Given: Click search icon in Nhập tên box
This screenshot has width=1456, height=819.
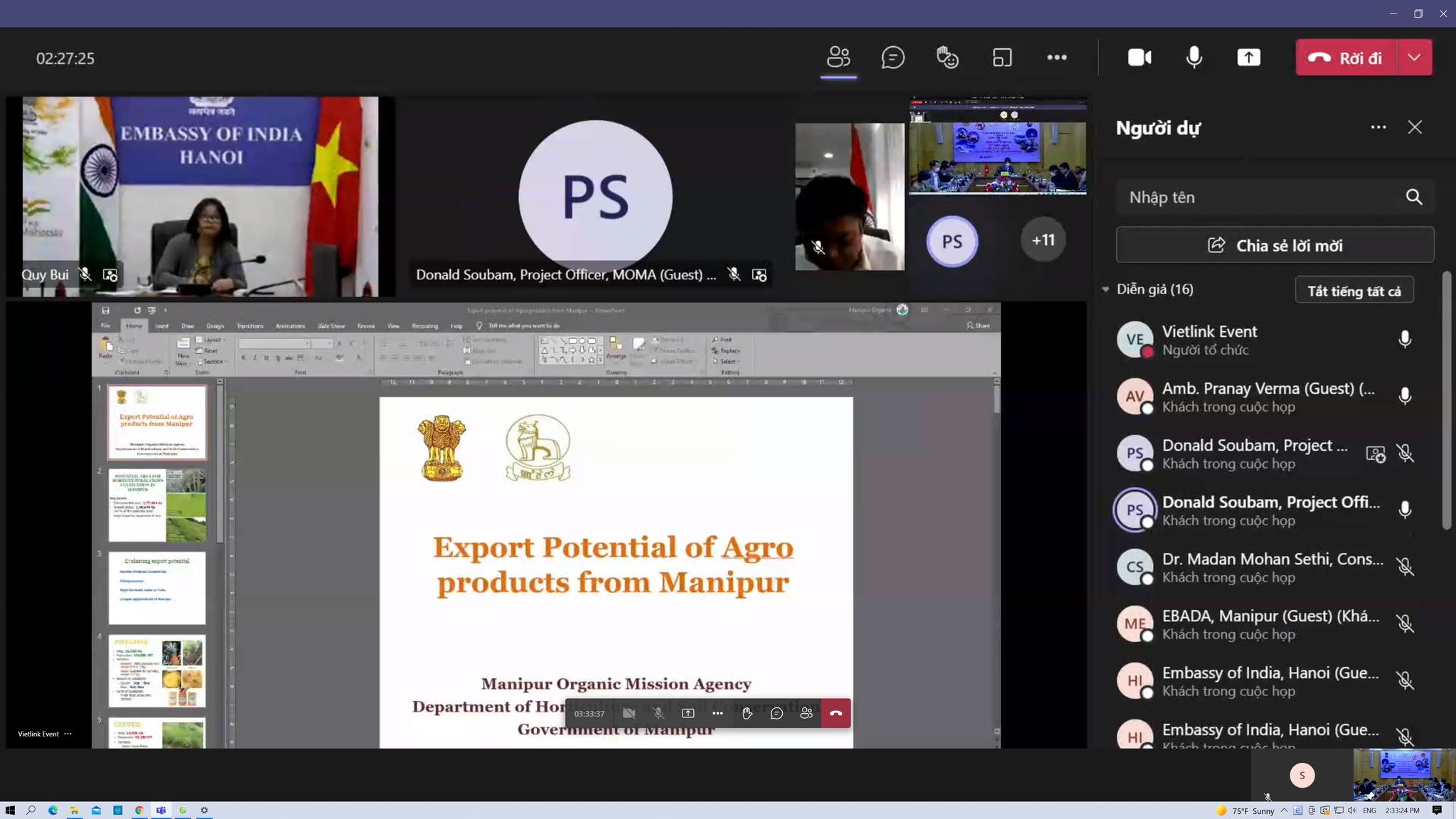Looking at the screenshot, I should (x=1413, y=197).
